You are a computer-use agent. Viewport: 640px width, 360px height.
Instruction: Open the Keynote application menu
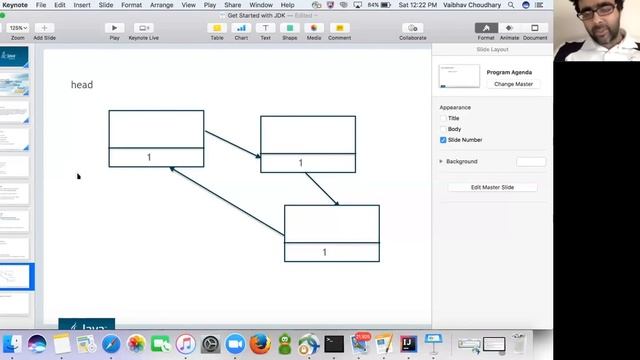click(x=15, y=5)
